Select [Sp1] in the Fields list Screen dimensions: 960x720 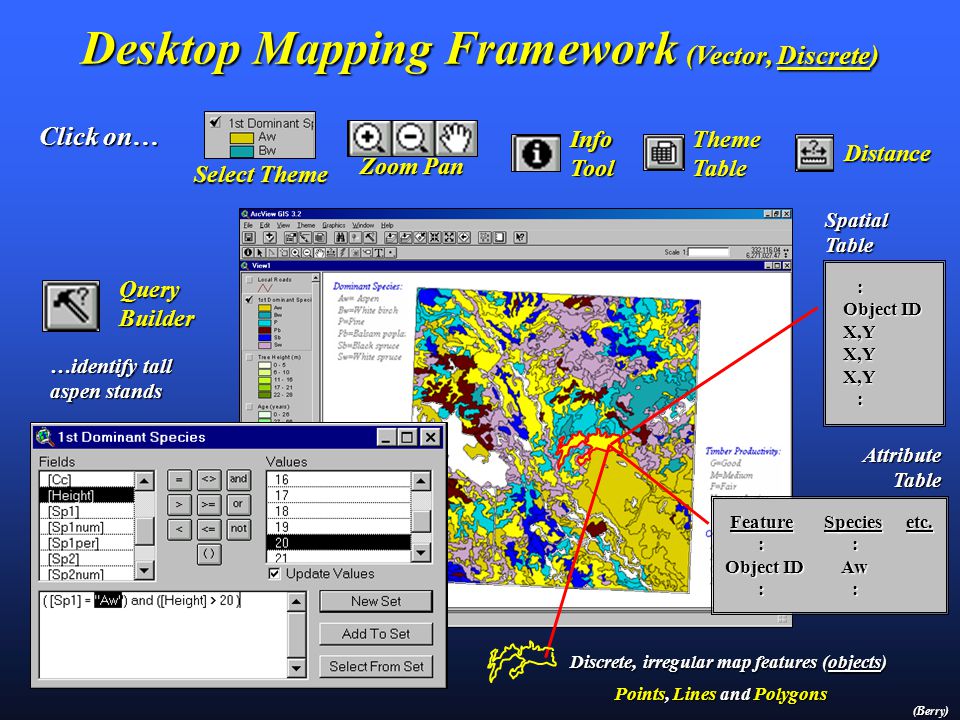(x=86, y=511)
